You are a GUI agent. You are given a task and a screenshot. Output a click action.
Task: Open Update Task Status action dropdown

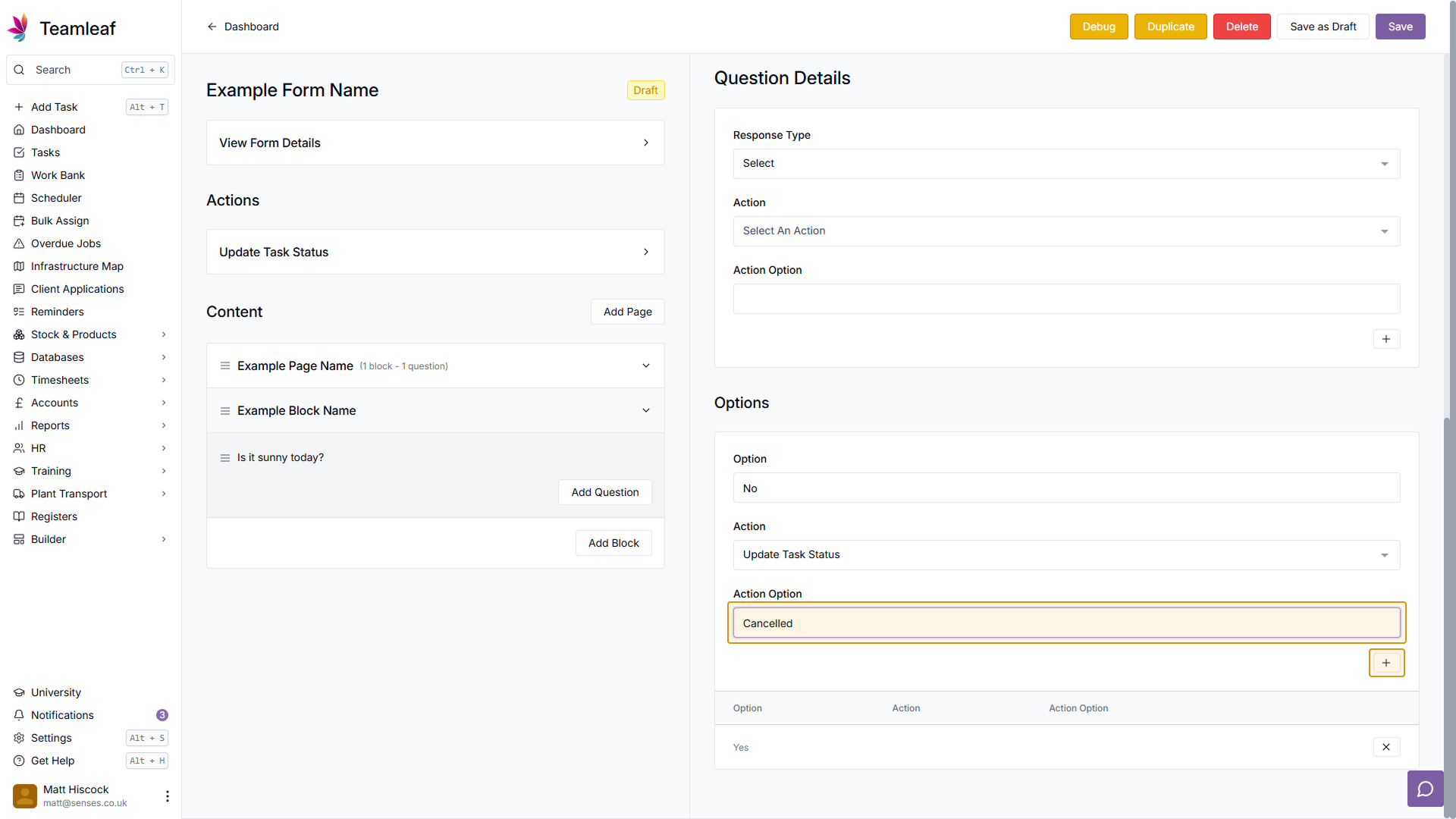[1065, 555]
